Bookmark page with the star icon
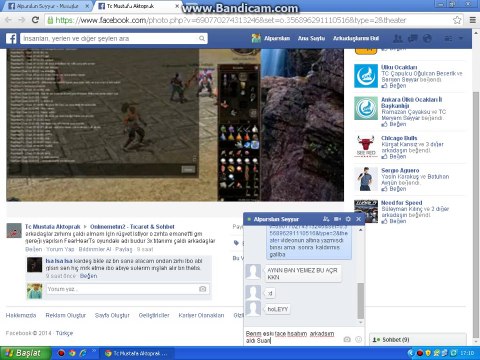This screenshot has height=360, width=480. (457, 20)
